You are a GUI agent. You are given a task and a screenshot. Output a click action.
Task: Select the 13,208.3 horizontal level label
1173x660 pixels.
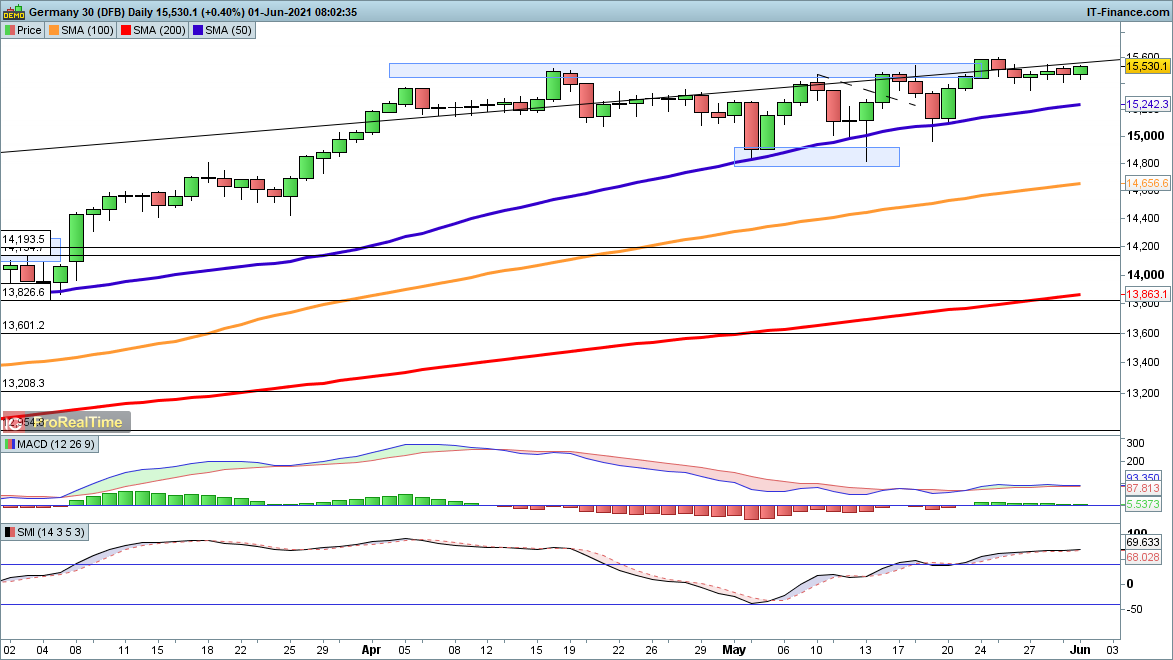24,383
